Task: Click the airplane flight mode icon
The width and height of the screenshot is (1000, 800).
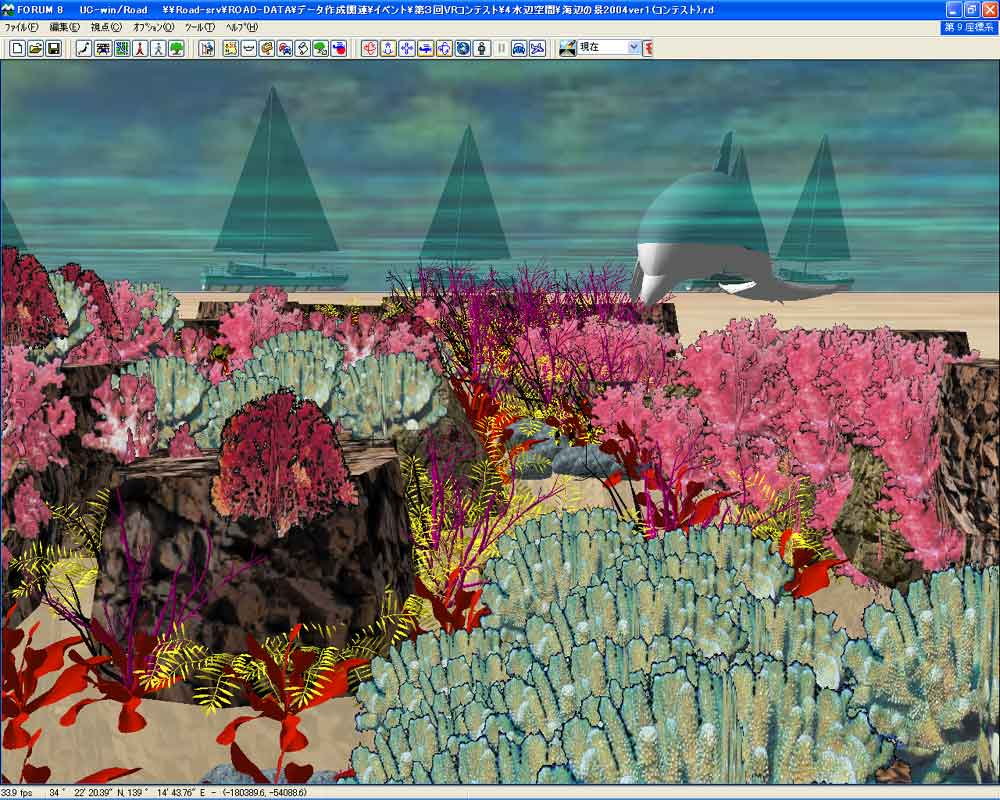Action: click(538, 48)
